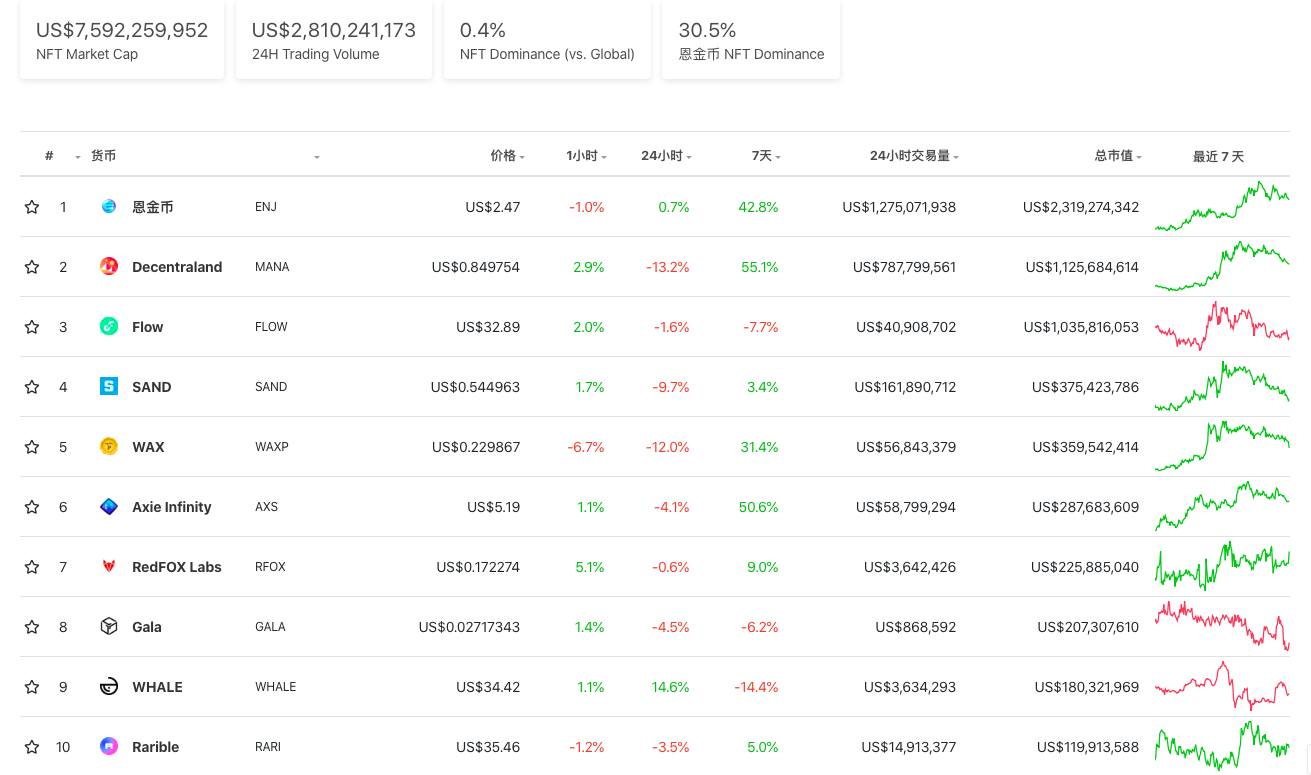This screenshot has height=775, width=1311.
Task: Open the WHALE coin name link
Action: click(x=157, y=687)
